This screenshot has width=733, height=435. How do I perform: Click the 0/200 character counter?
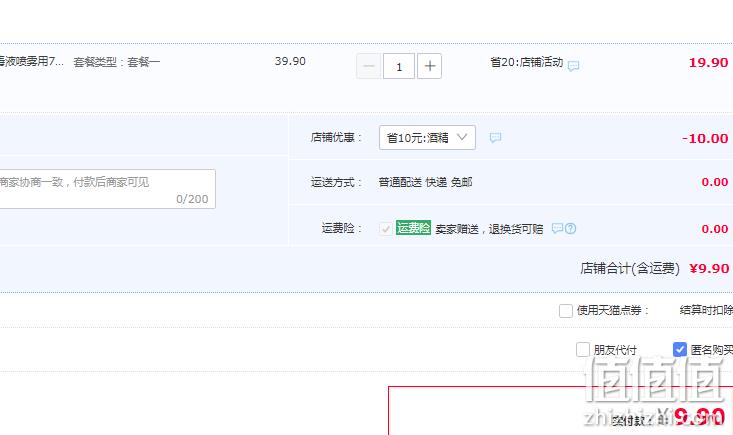click(x=192, y=199)
